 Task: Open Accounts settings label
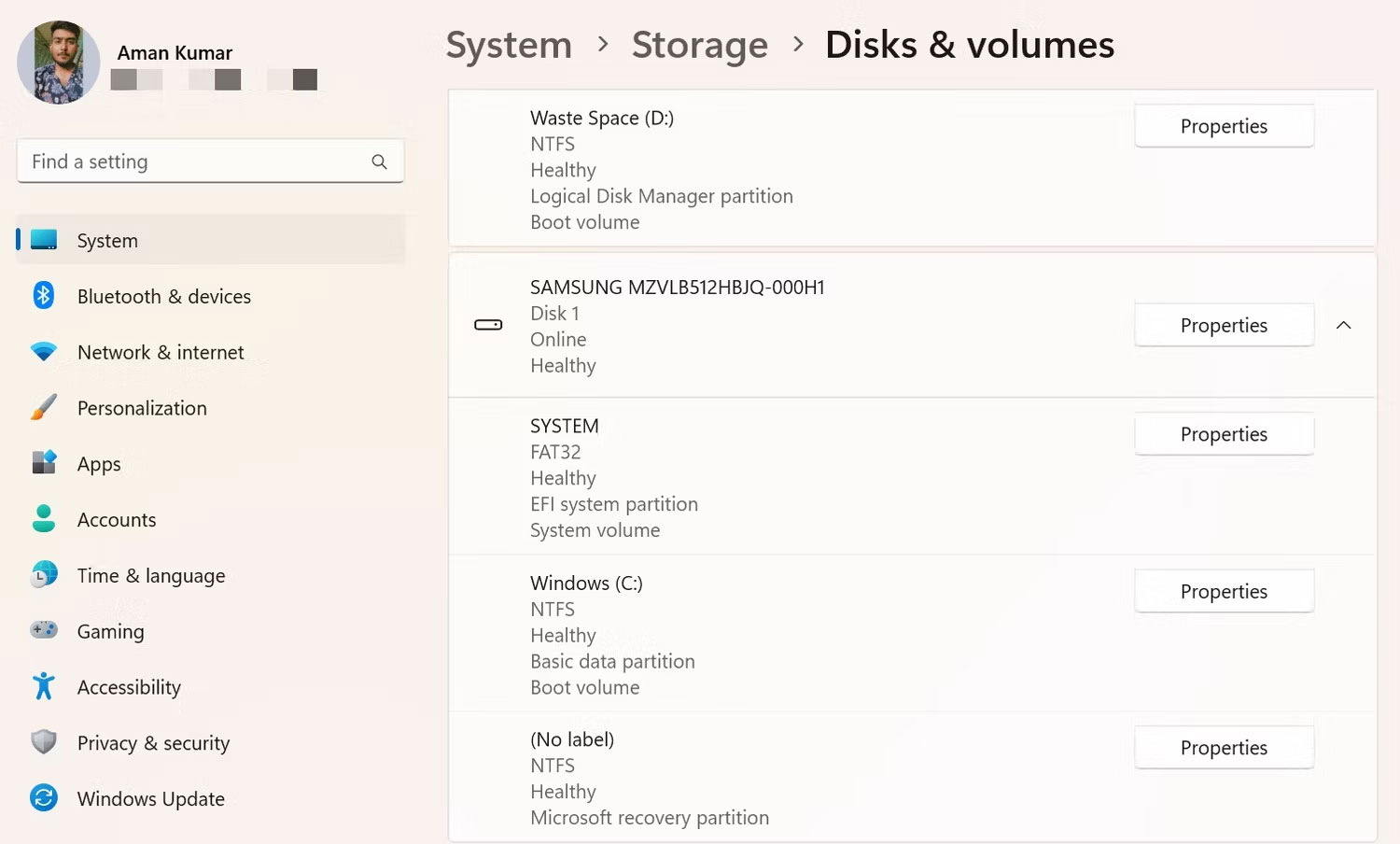[117, 520]
